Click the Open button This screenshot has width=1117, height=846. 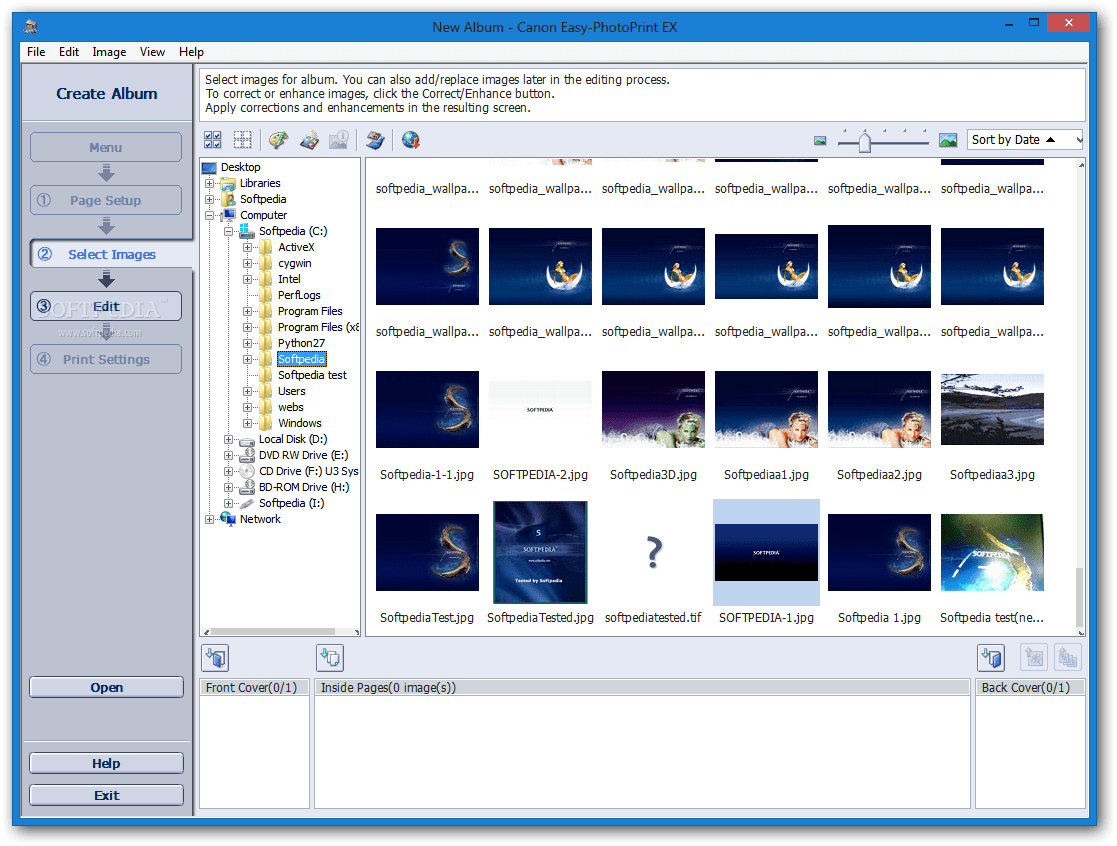point(106,687)
